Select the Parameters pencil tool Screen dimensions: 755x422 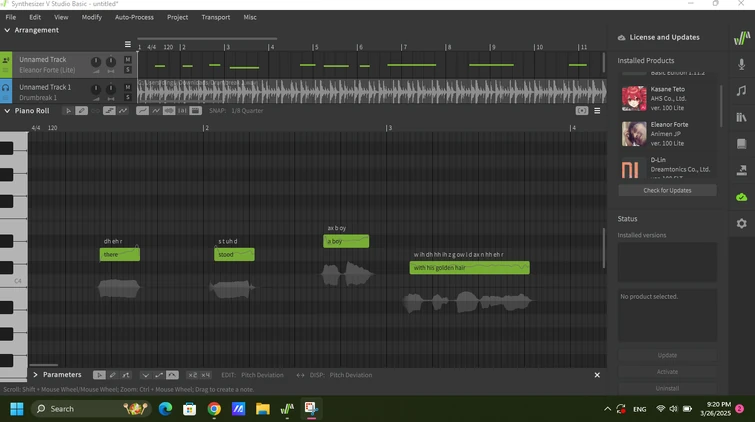pos(112,375)
